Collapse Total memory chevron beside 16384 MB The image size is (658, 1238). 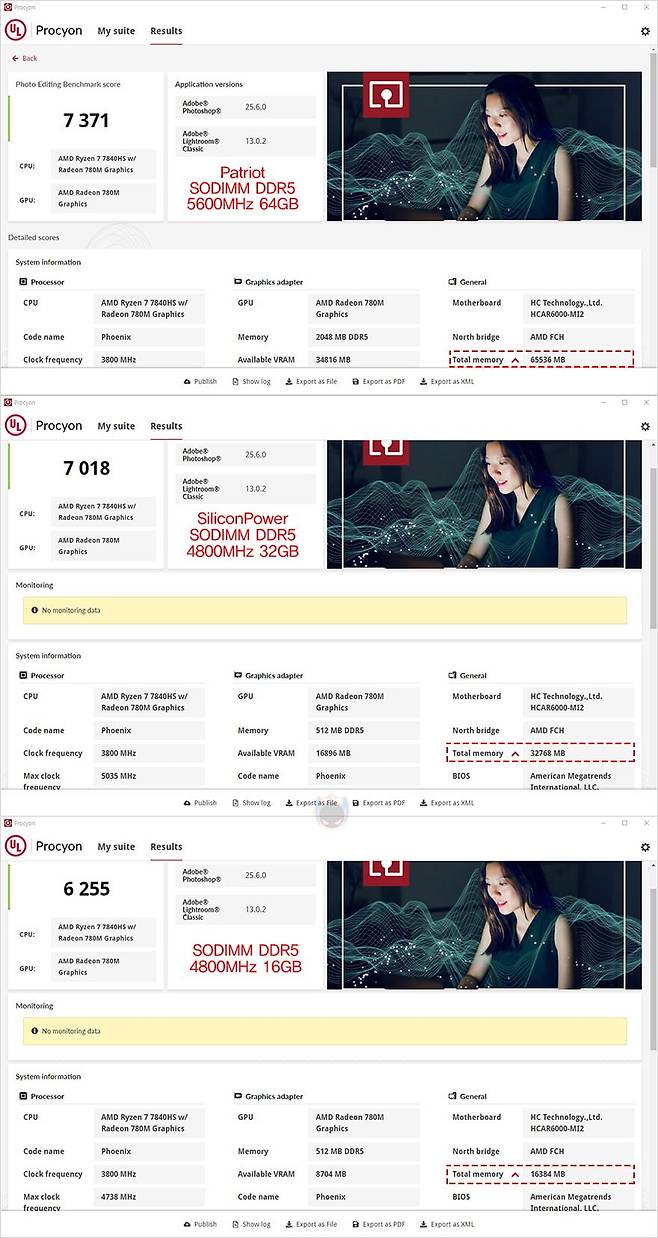515,1174
